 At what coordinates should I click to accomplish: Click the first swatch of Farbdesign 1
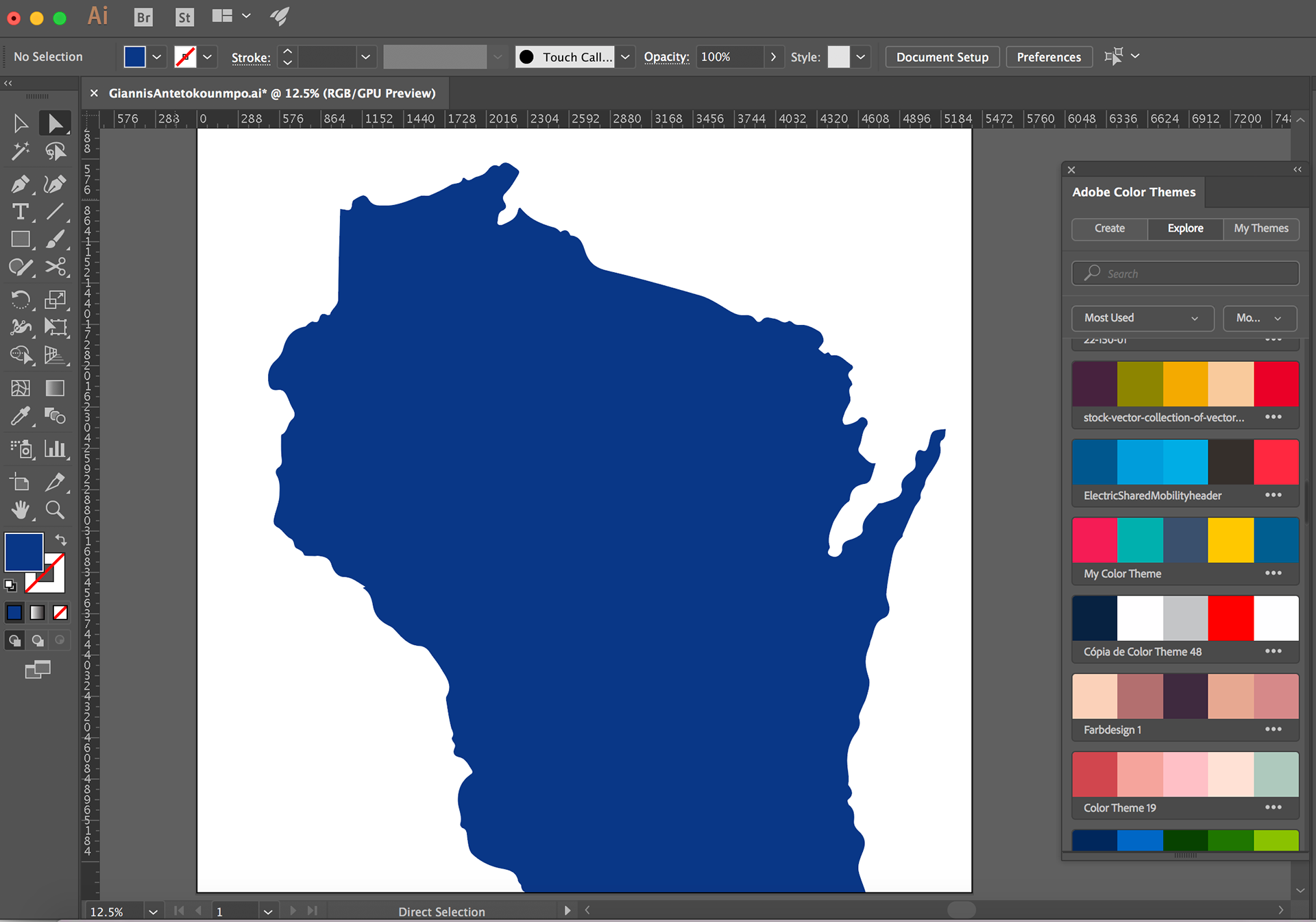(1094, 696)
